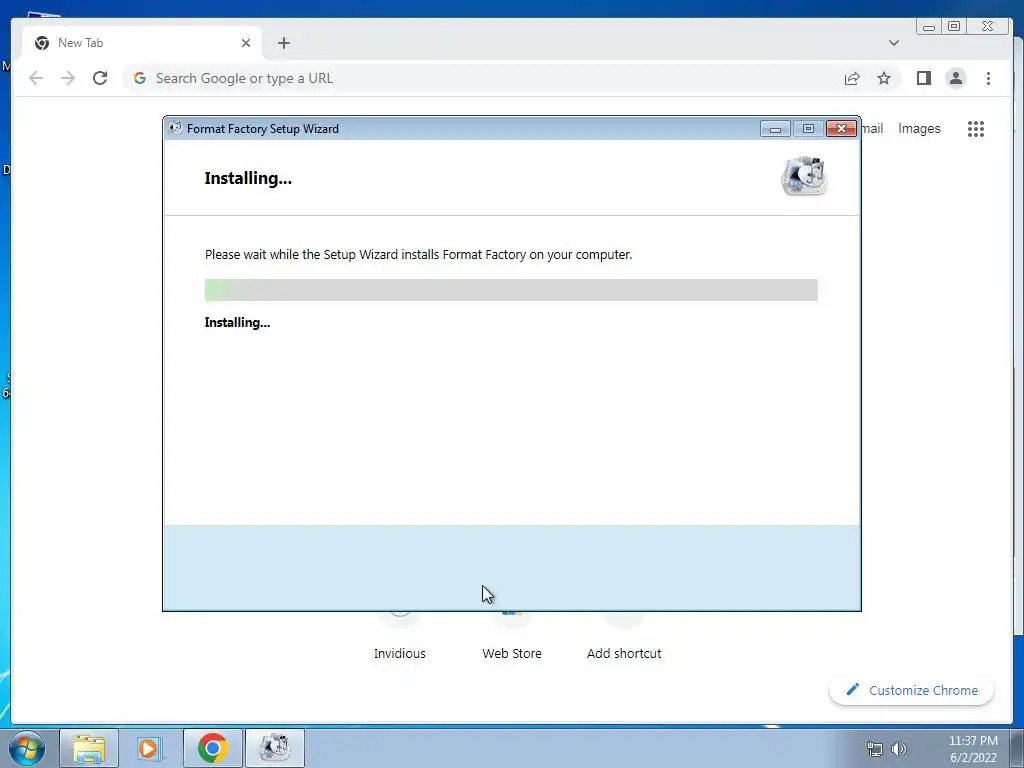Toggle the Chrome side panel
This screenshot has height=768, width=1024.
coord(923,78)
